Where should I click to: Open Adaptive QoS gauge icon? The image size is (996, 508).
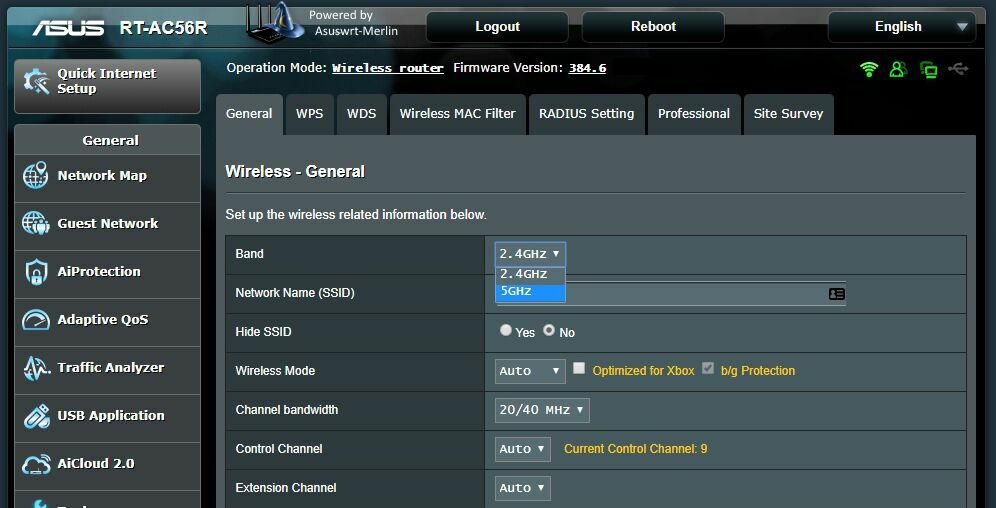point(36,319)
